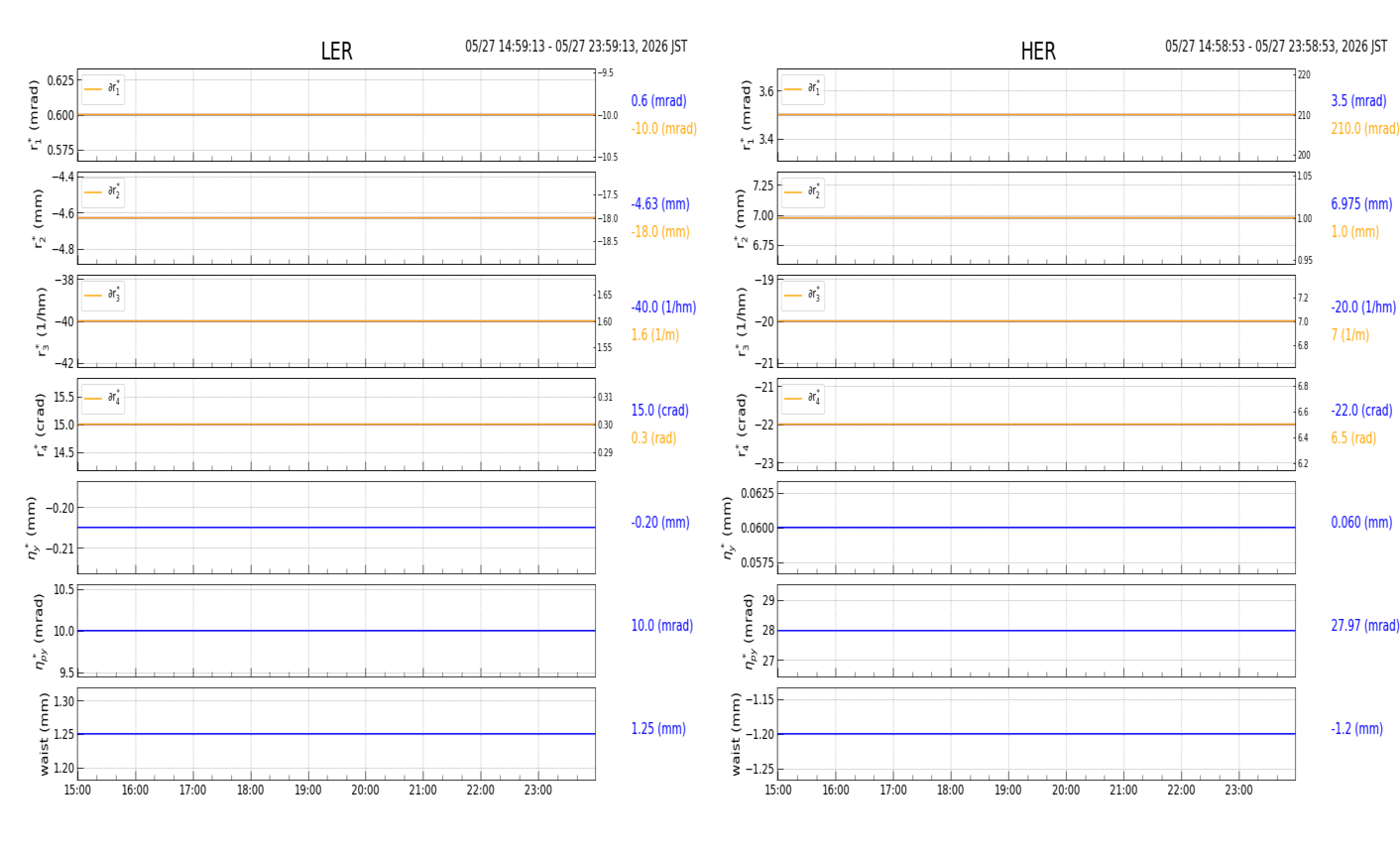Click the -20.0 (1/hm) value

click(1363, 307)
